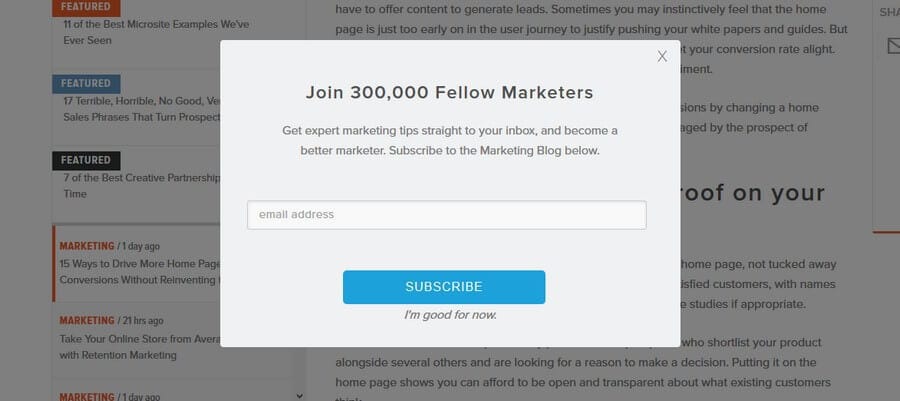The image size is (900, 401).
Task: Expand the sidebar with the down chevron
Action: pos(299,396)
